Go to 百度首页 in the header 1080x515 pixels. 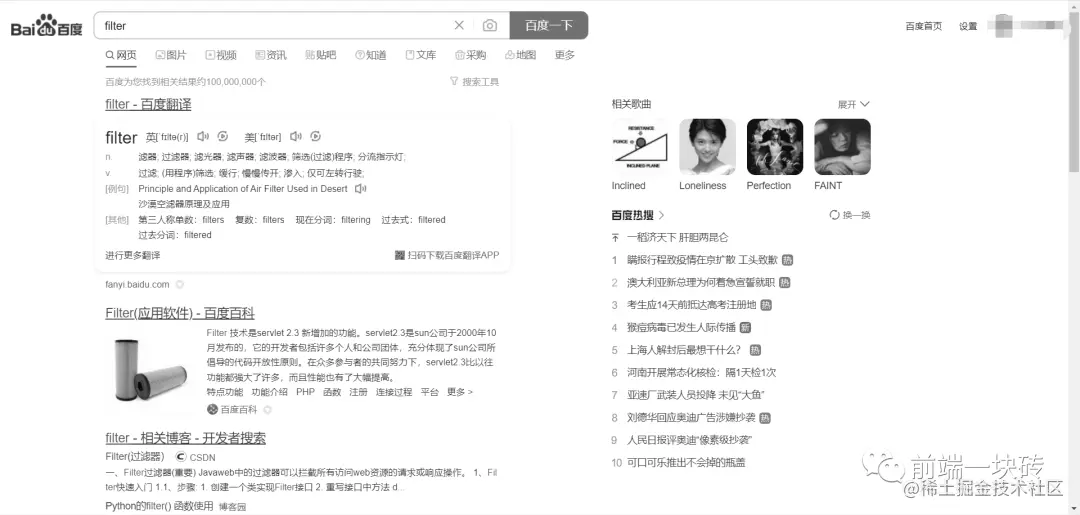point(924,26)
